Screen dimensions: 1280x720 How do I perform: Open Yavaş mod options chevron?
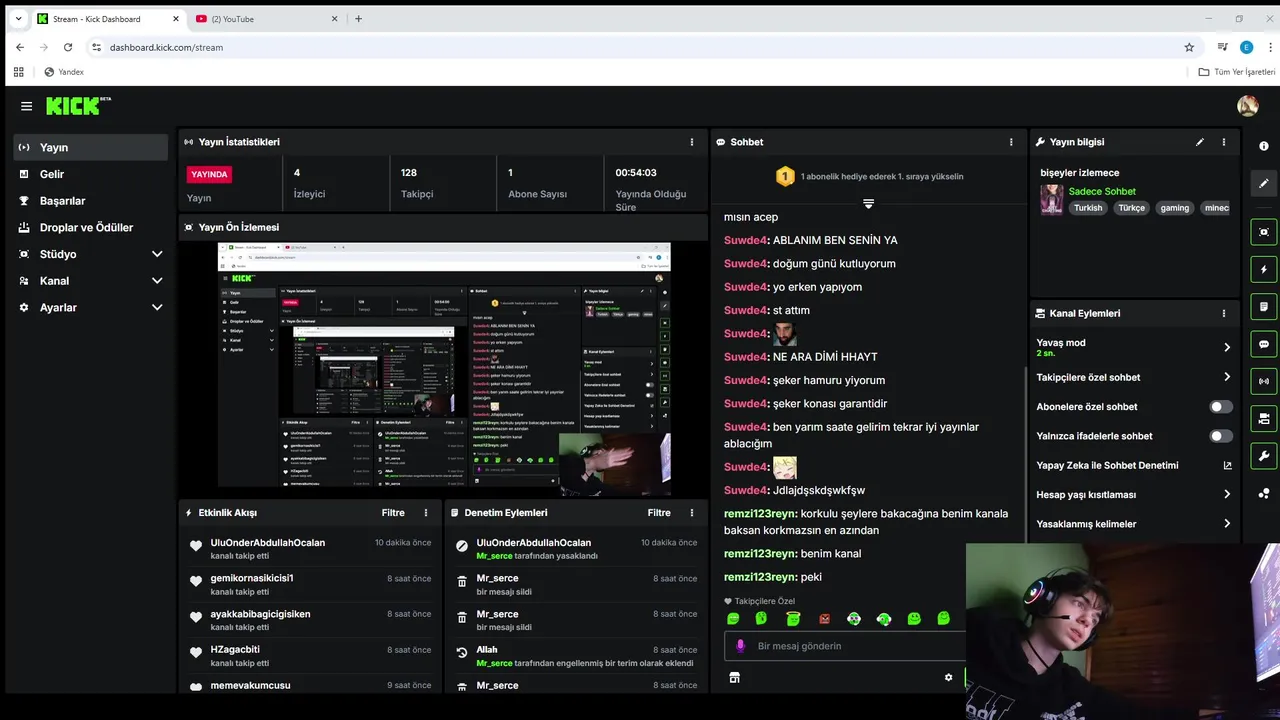[x=1227, y=347]
